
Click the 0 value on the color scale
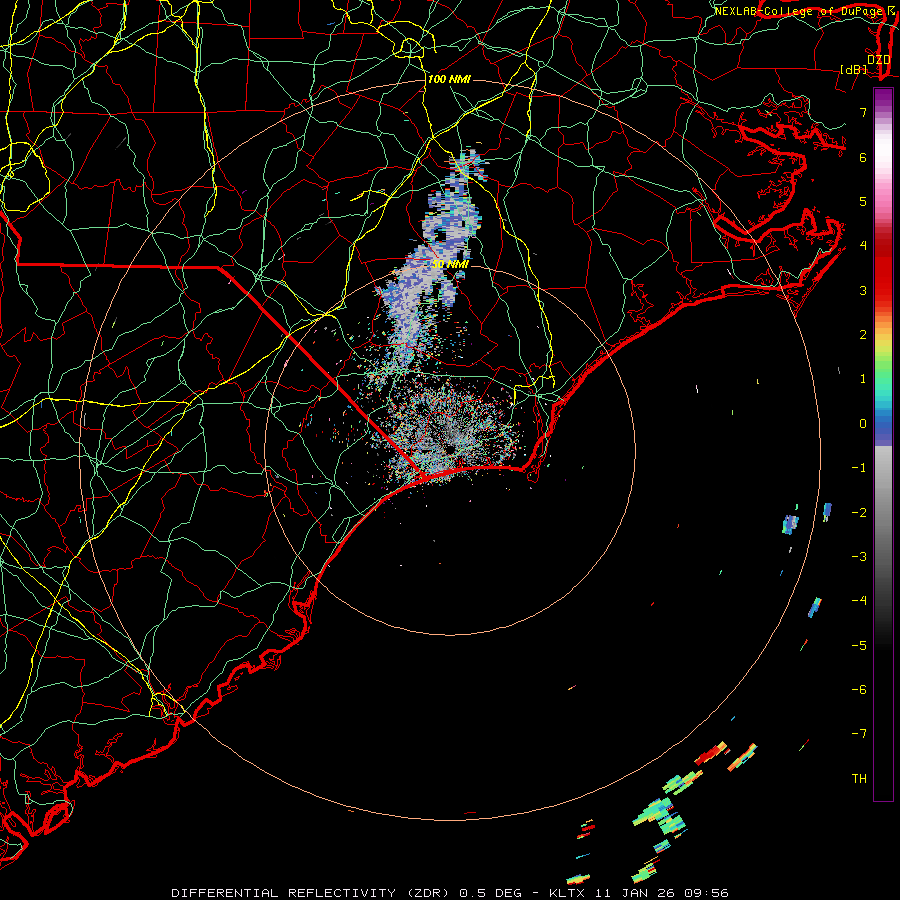(863, 424)
